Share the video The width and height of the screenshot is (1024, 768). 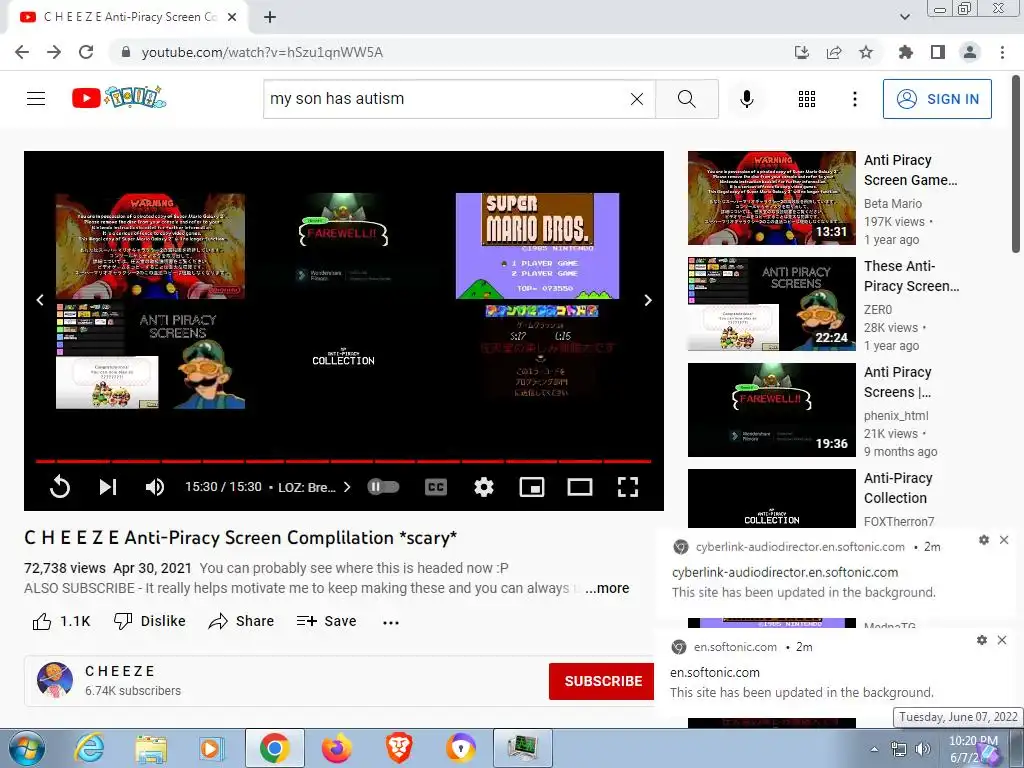point(241,621)
